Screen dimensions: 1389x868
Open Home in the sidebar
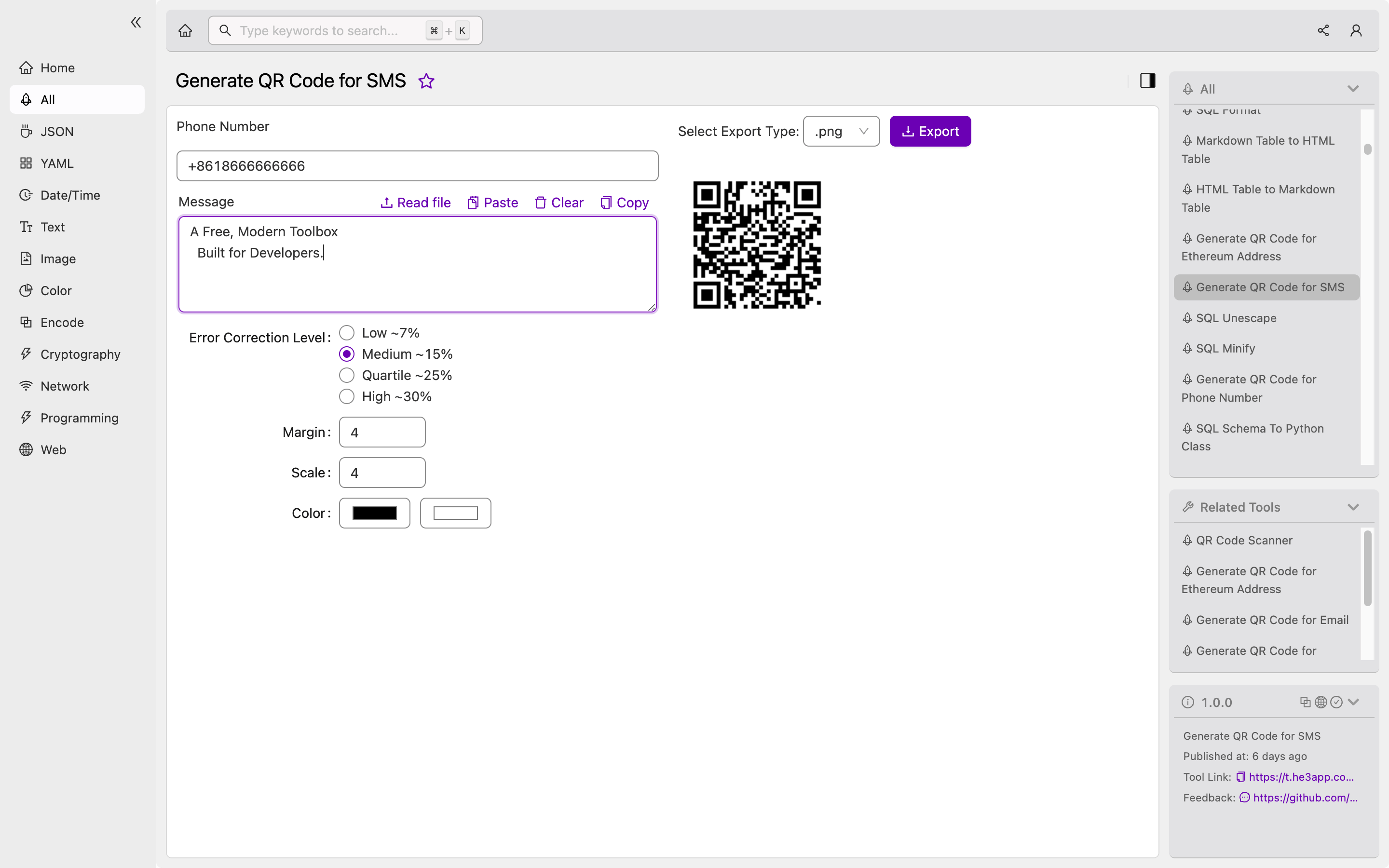point(77,68)
